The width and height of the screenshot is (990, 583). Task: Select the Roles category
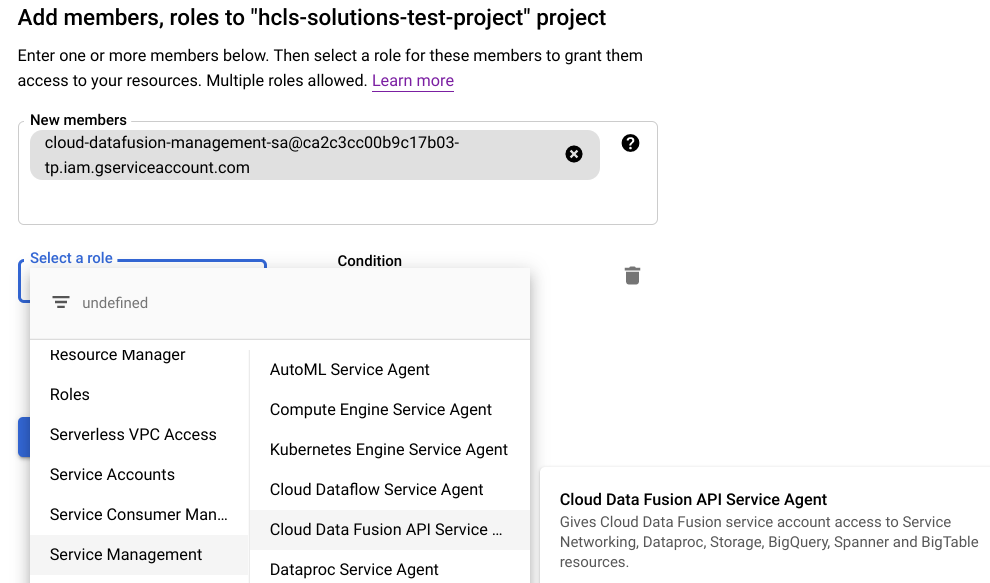coord(70,395)
